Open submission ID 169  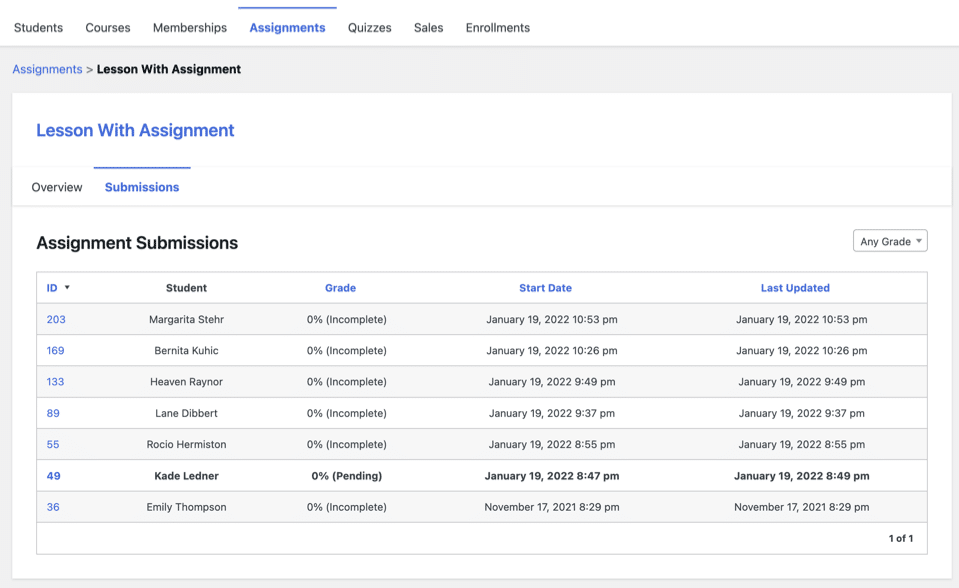56,351
